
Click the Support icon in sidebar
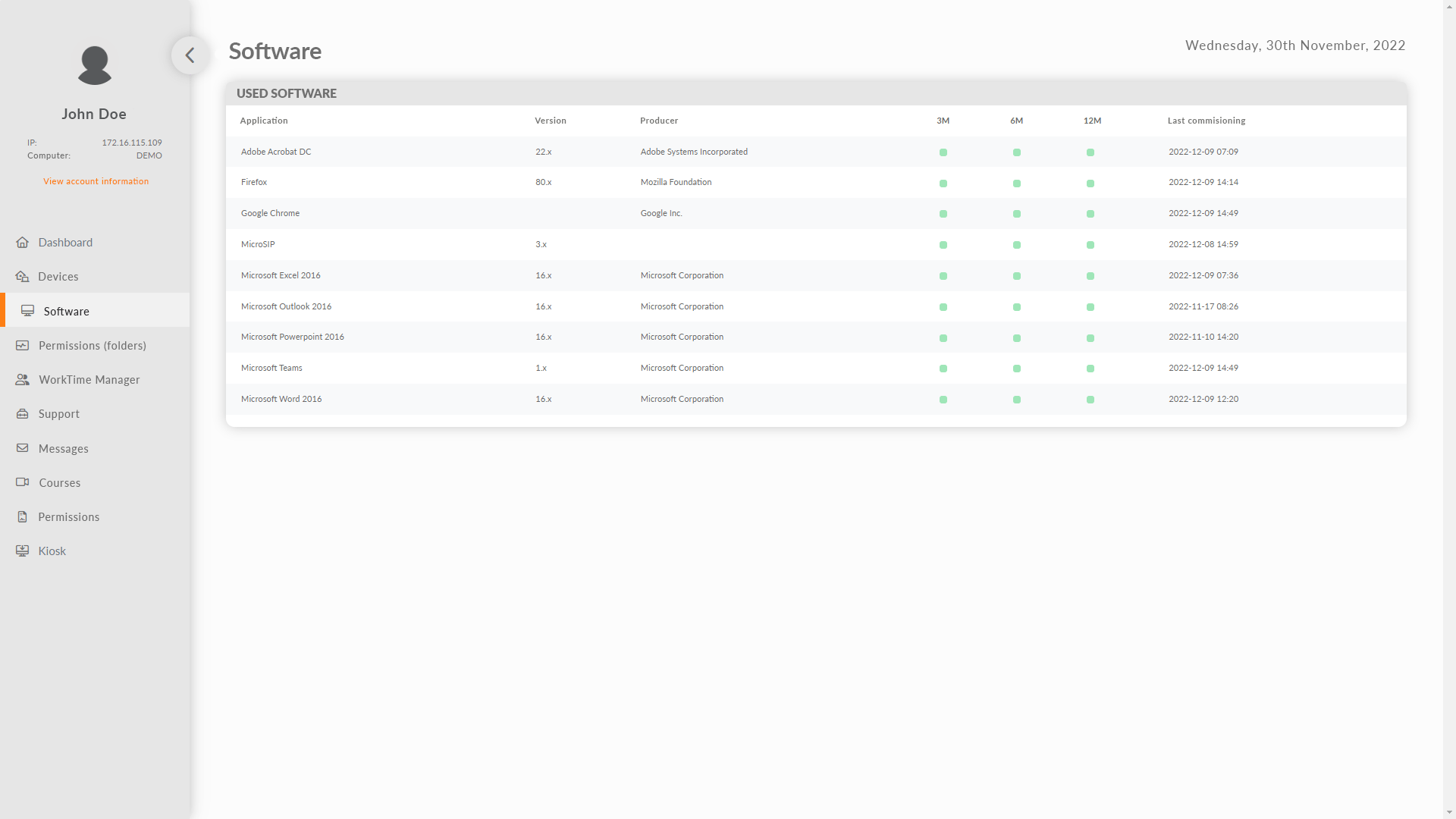pyautogui.click(x=23, y=414)
